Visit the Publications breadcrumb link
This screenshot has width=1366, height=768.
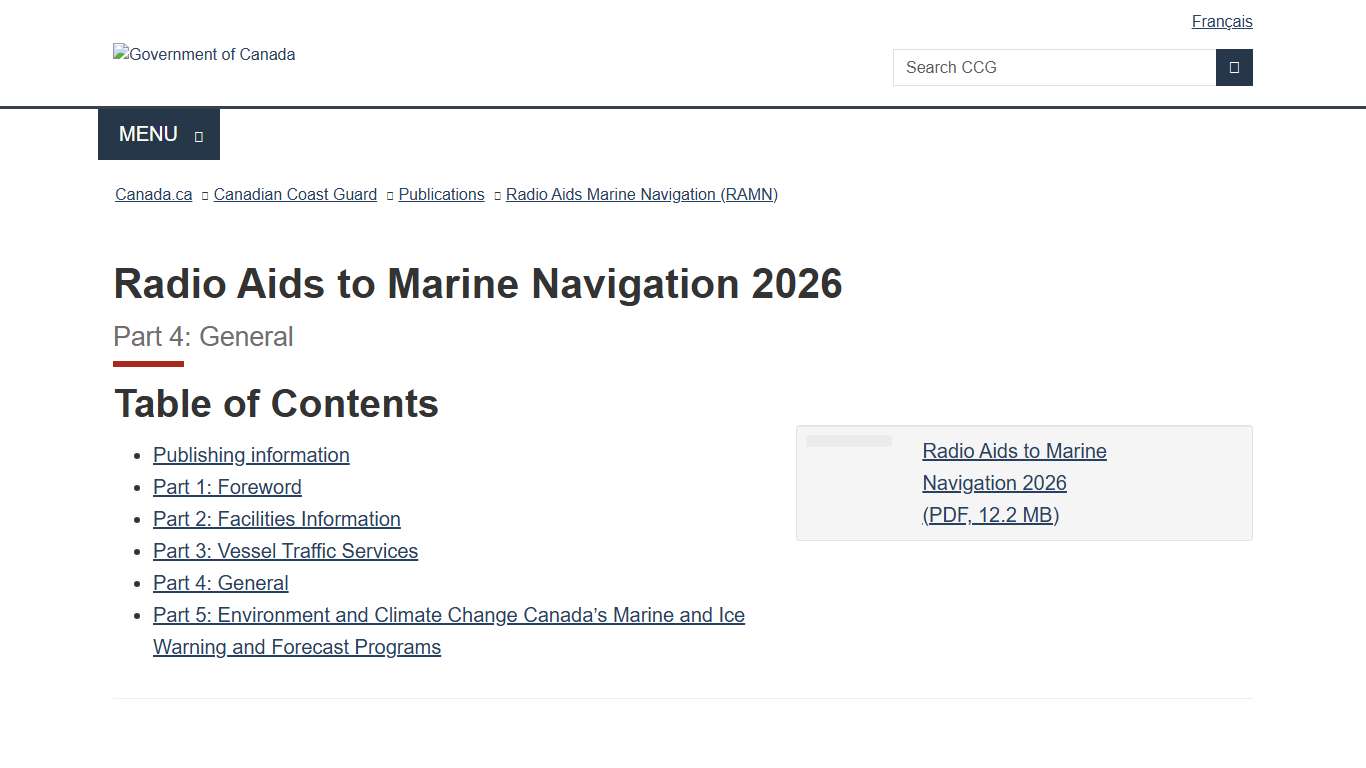[x=440, y=194]
